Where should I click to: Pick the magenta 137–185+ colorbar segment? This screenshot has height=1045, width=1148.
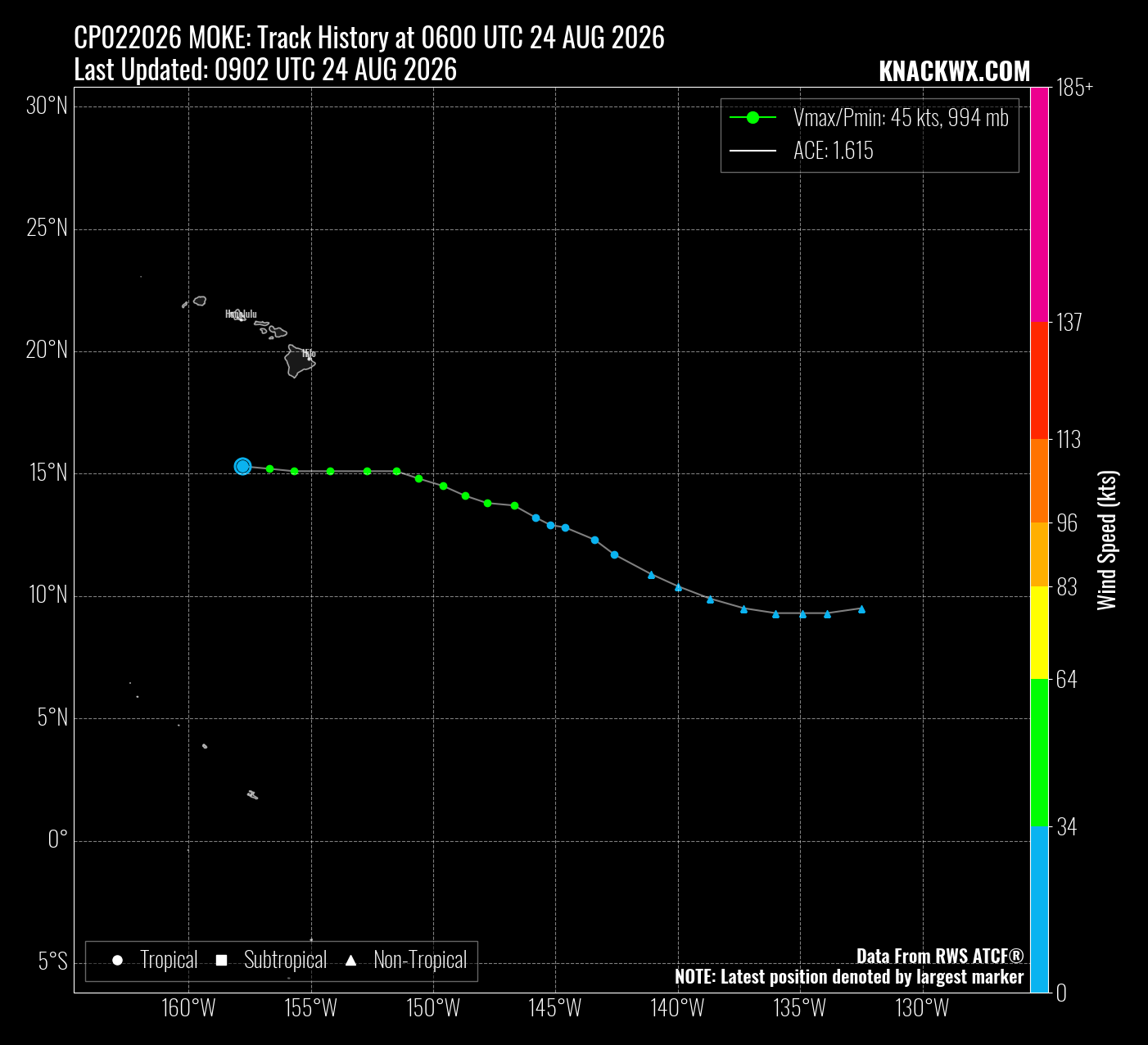(1039, 205)
